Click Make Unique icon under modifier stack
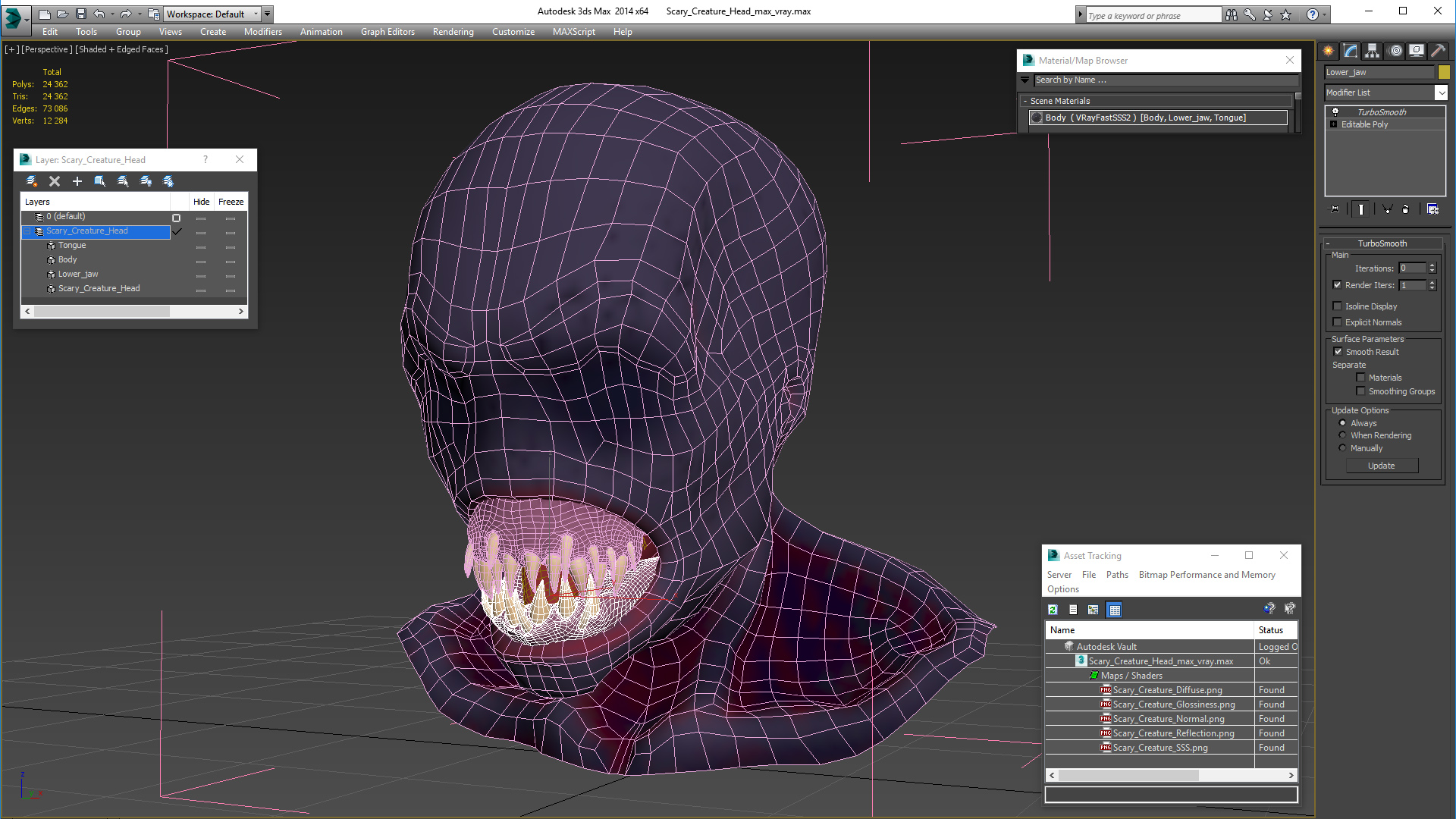This screenshot has width=1456, height=819. [1387, 209]
